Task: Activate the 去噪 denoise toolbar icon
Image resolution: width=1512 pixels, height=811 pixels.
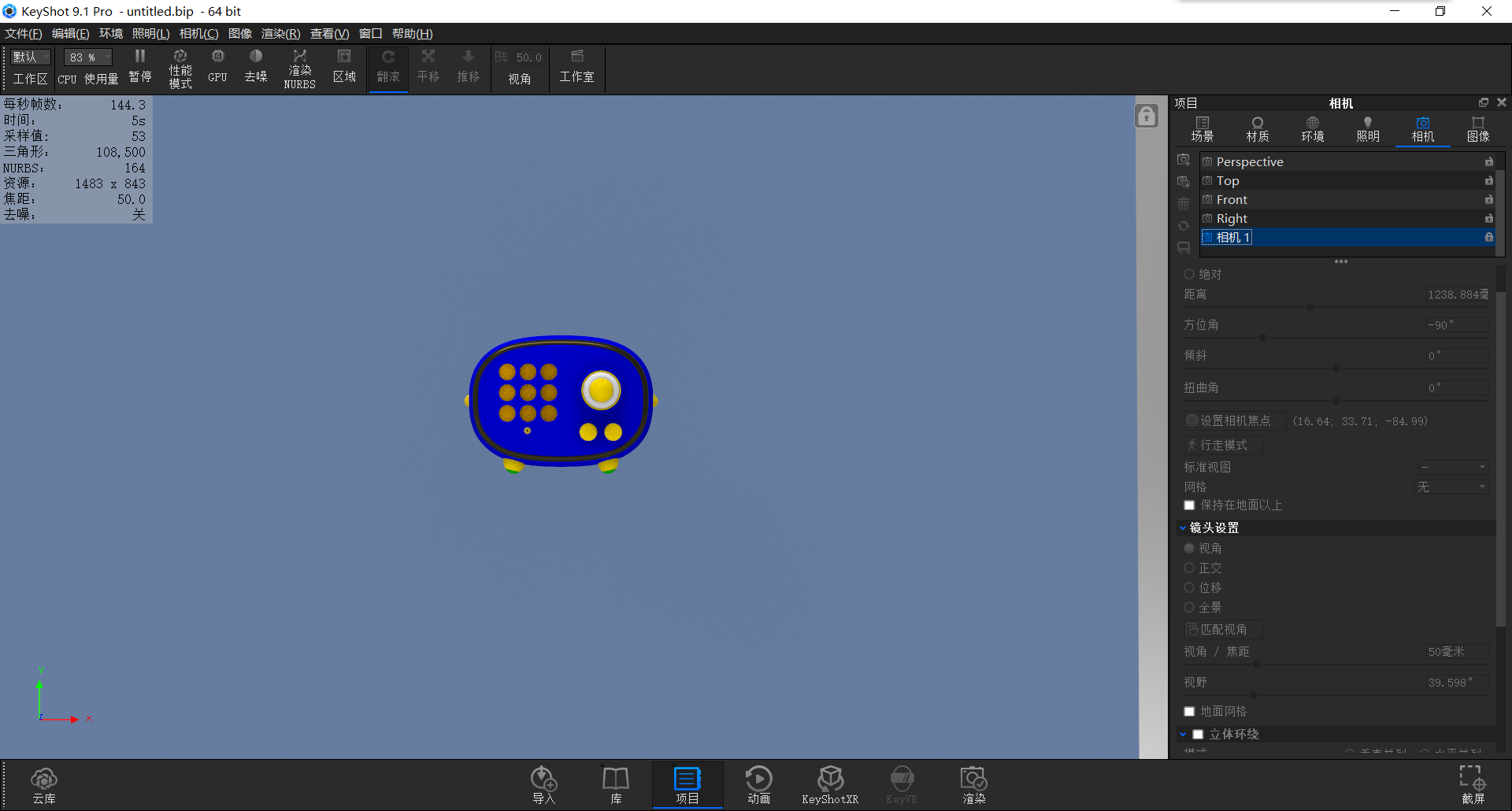Action: click(255, 66)
